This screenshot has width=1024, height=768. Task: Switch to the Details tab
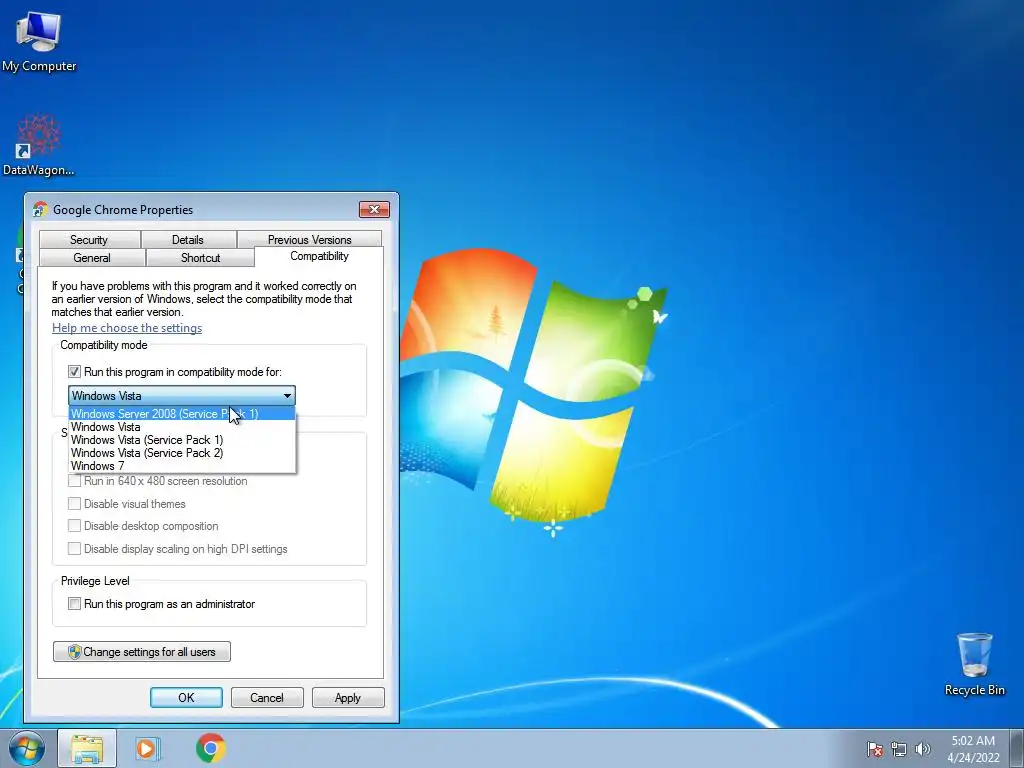(x=188, y=240)
